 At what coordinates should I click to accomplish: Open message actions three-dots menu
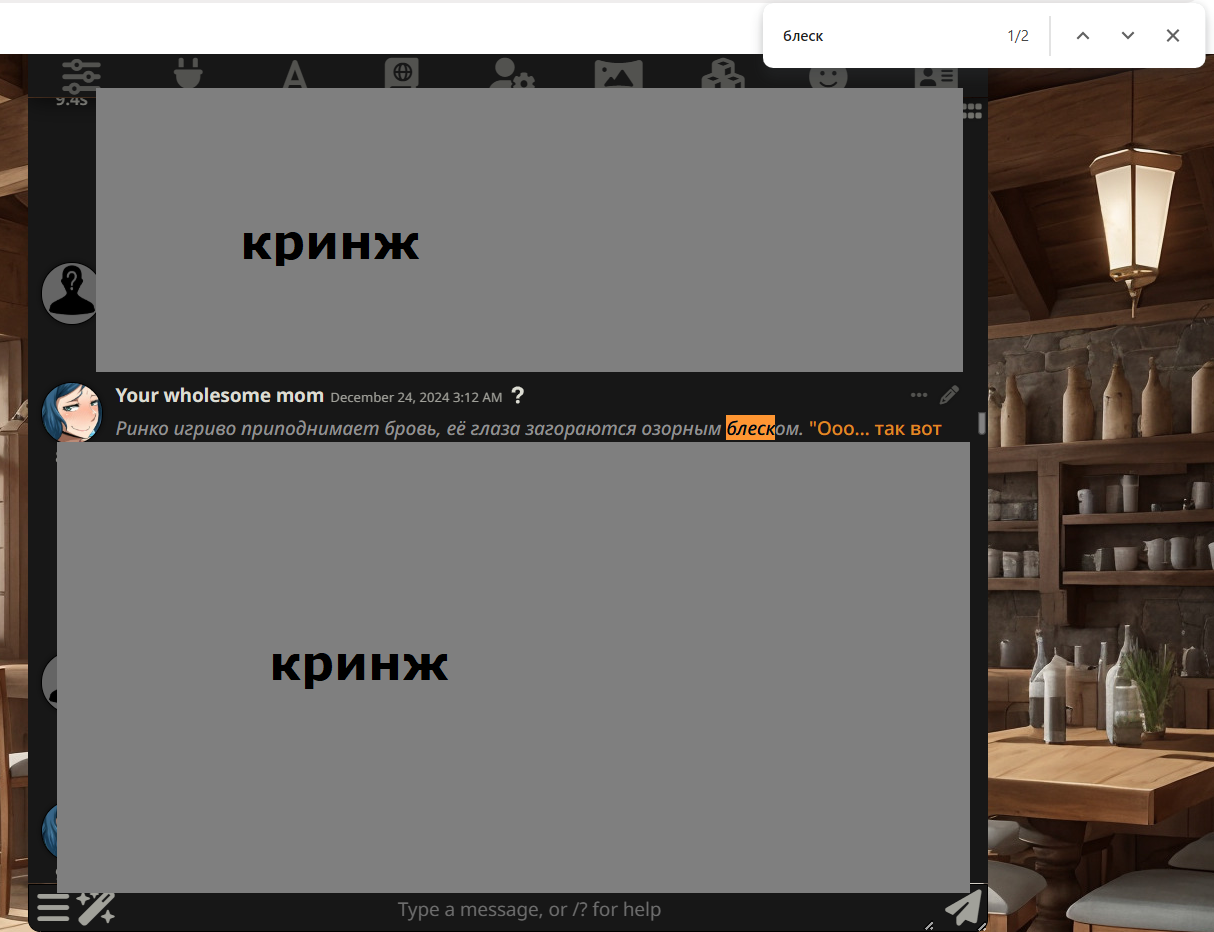919,395
